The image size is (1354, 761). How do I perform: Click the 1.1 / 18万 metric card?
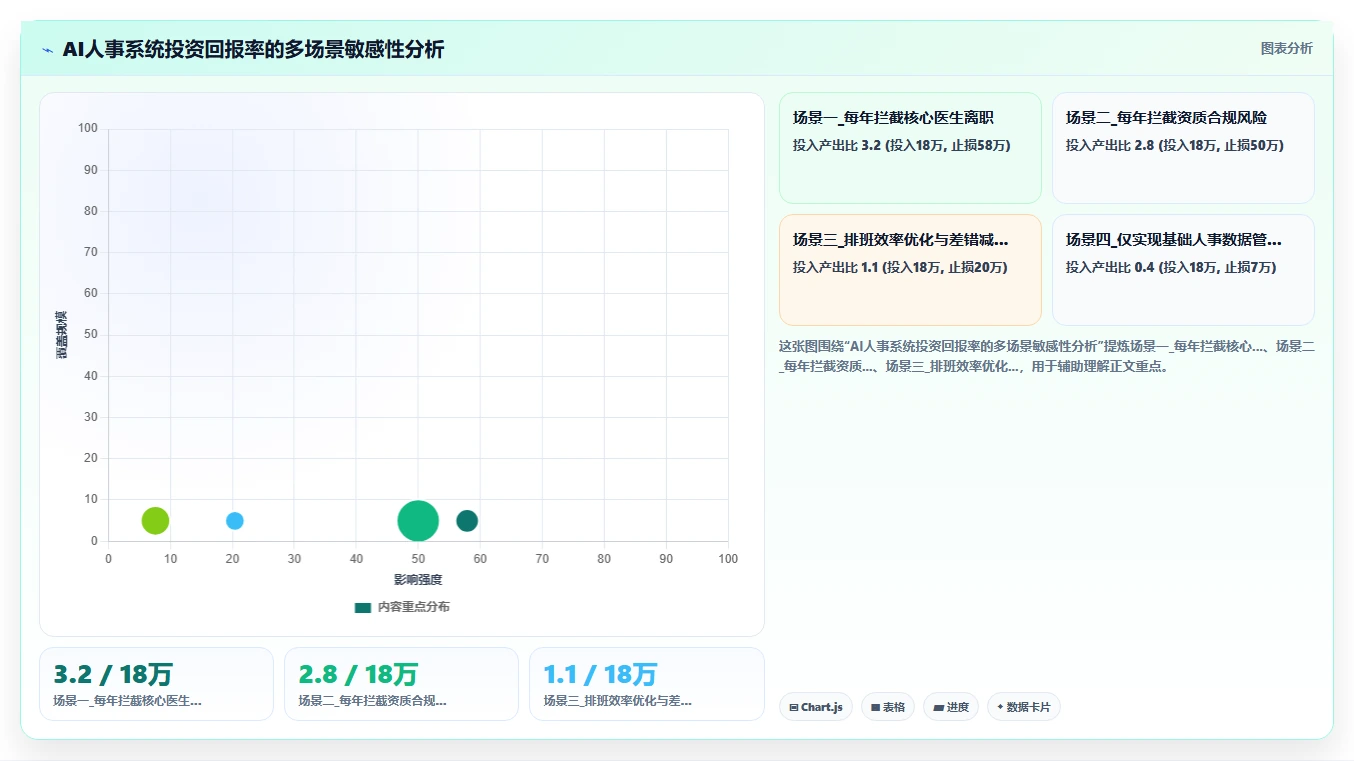coord(646,684)
